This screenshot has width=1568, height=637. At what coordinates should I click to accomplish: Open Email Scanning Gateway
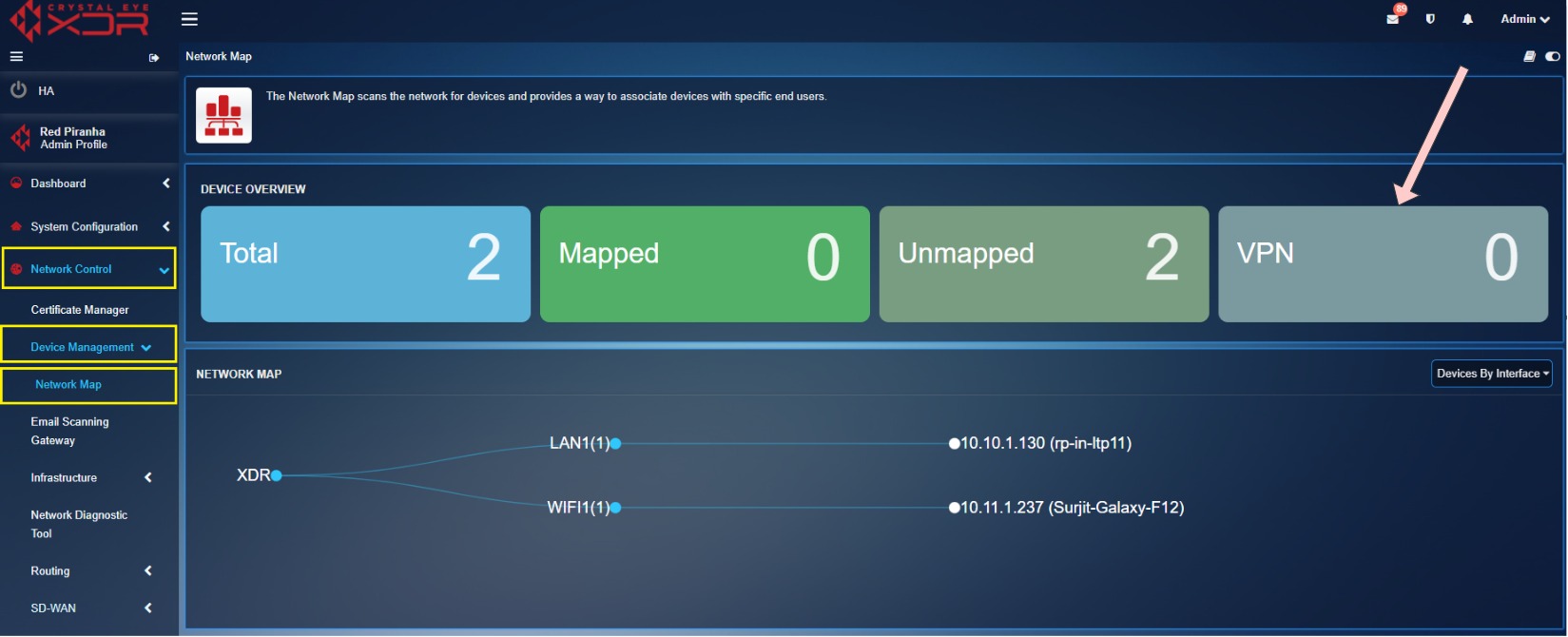[x=69, y=431]
